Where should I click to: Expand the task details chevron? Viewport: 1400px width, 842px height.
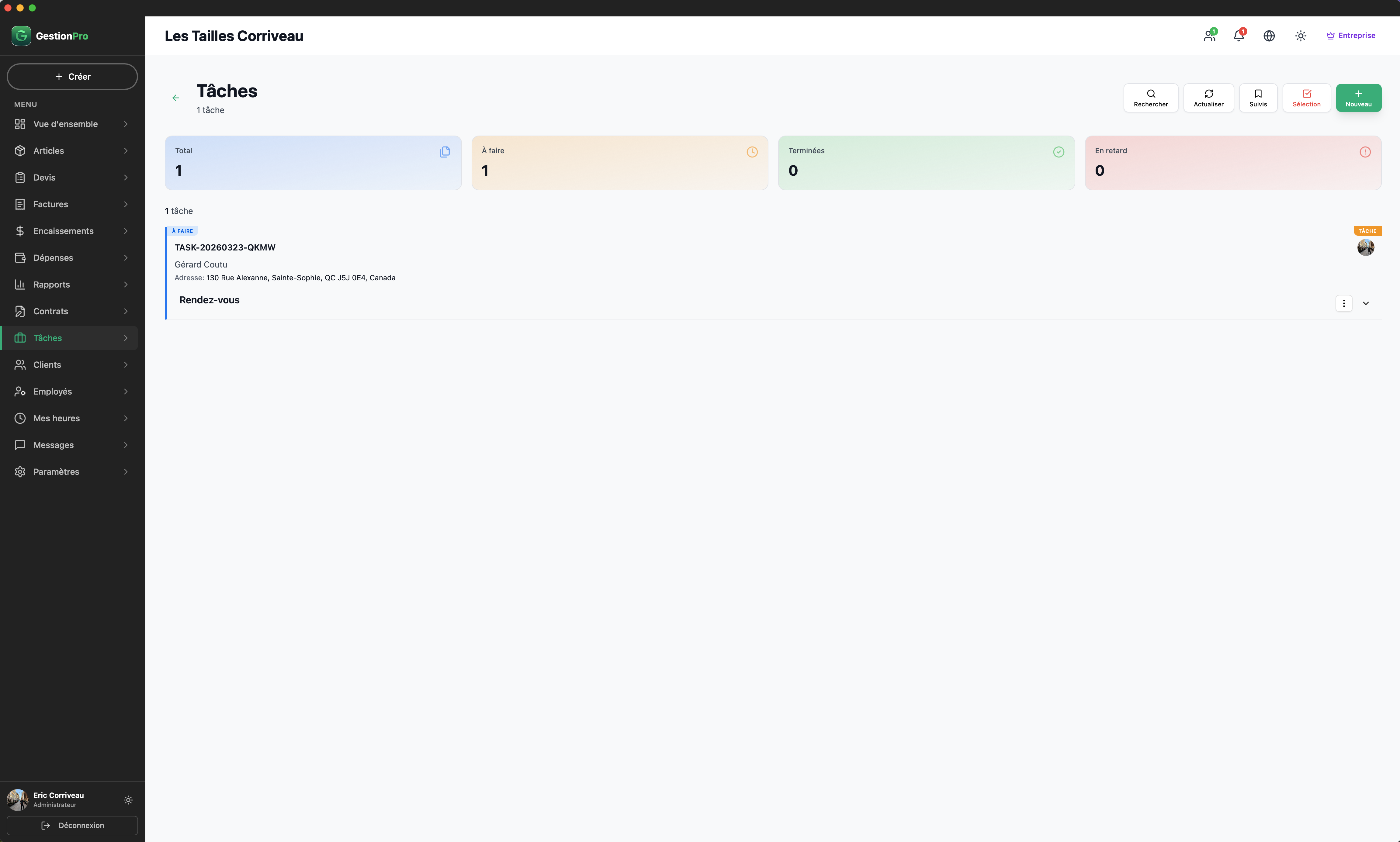pos(1365,303)
